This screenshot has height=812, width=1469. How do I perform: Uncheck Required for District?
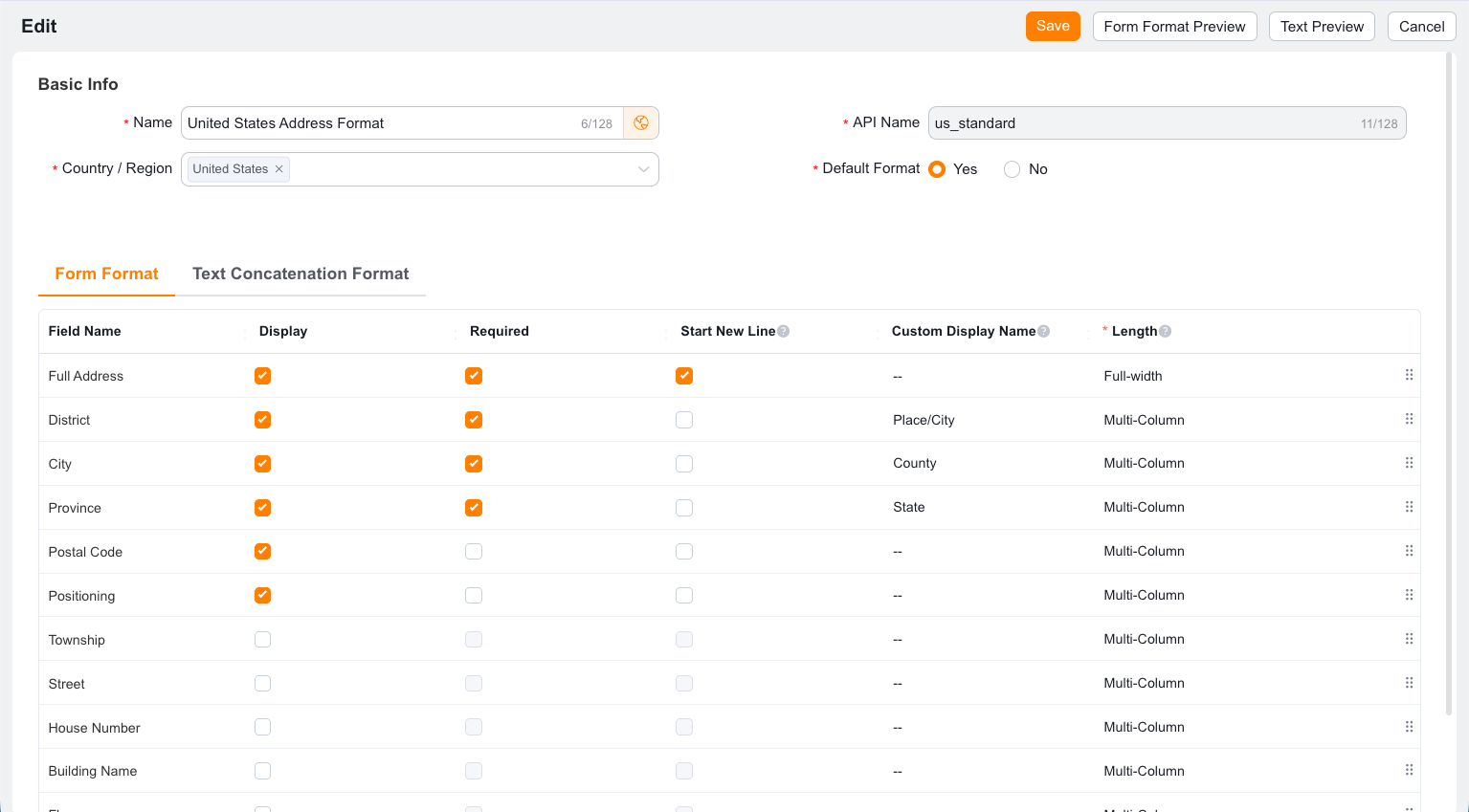[474, 420]
